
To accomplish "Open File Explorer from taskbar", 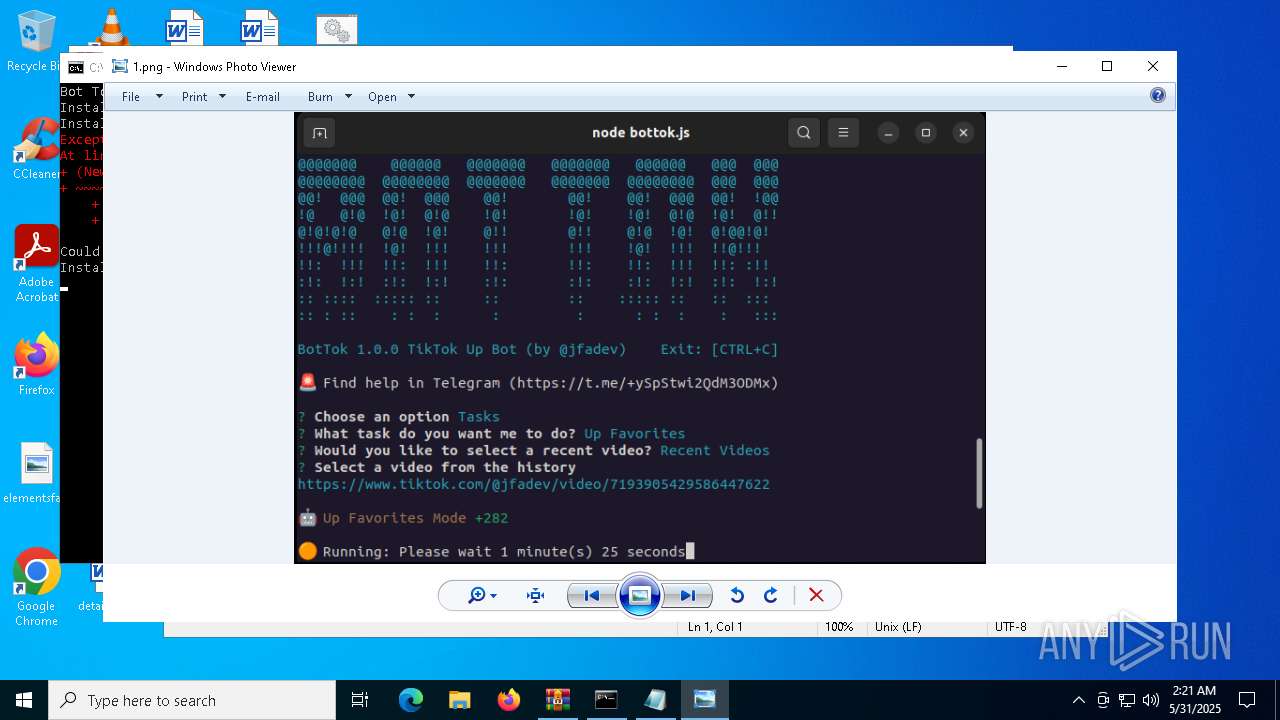I will [459, 700].
